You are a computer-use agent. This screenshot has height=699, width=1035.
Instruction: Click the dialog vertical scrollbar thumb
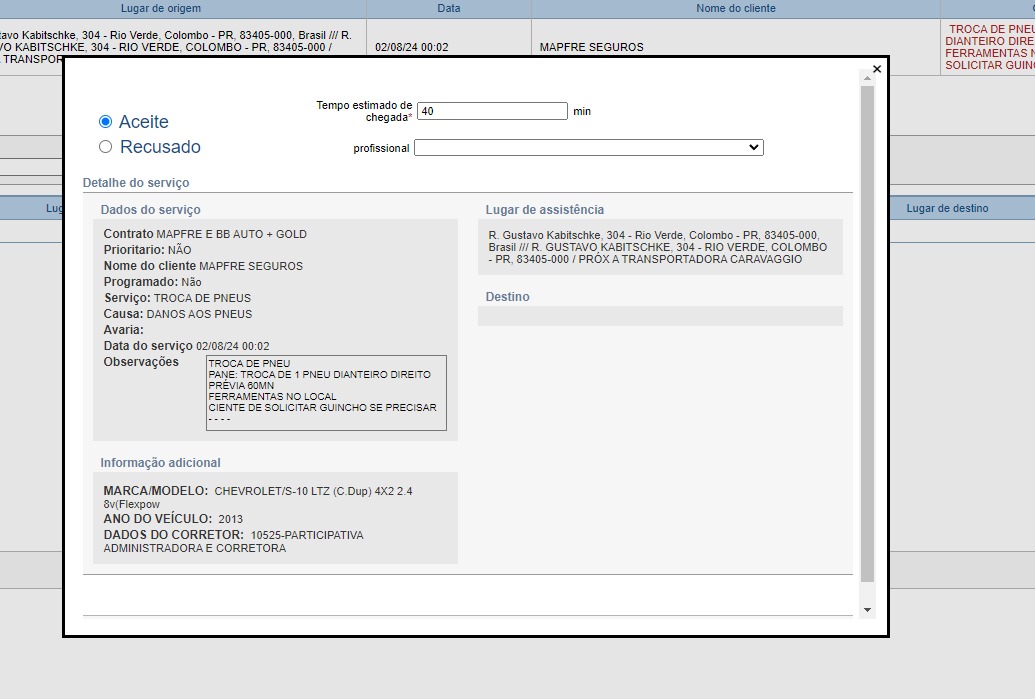[x=867, y=333]
